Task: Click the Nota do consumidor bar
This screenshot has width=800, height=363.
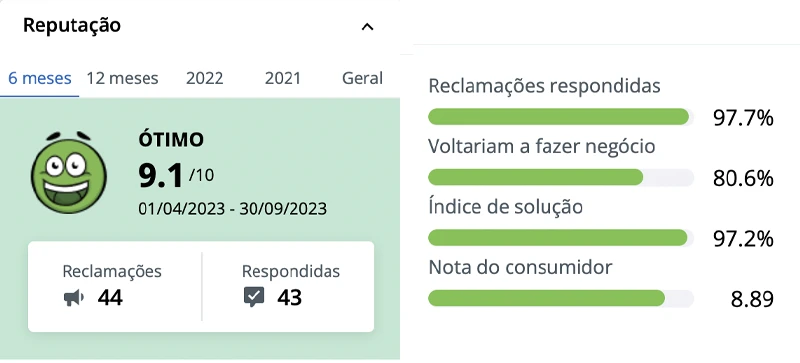Action: [x=561, y=298]
